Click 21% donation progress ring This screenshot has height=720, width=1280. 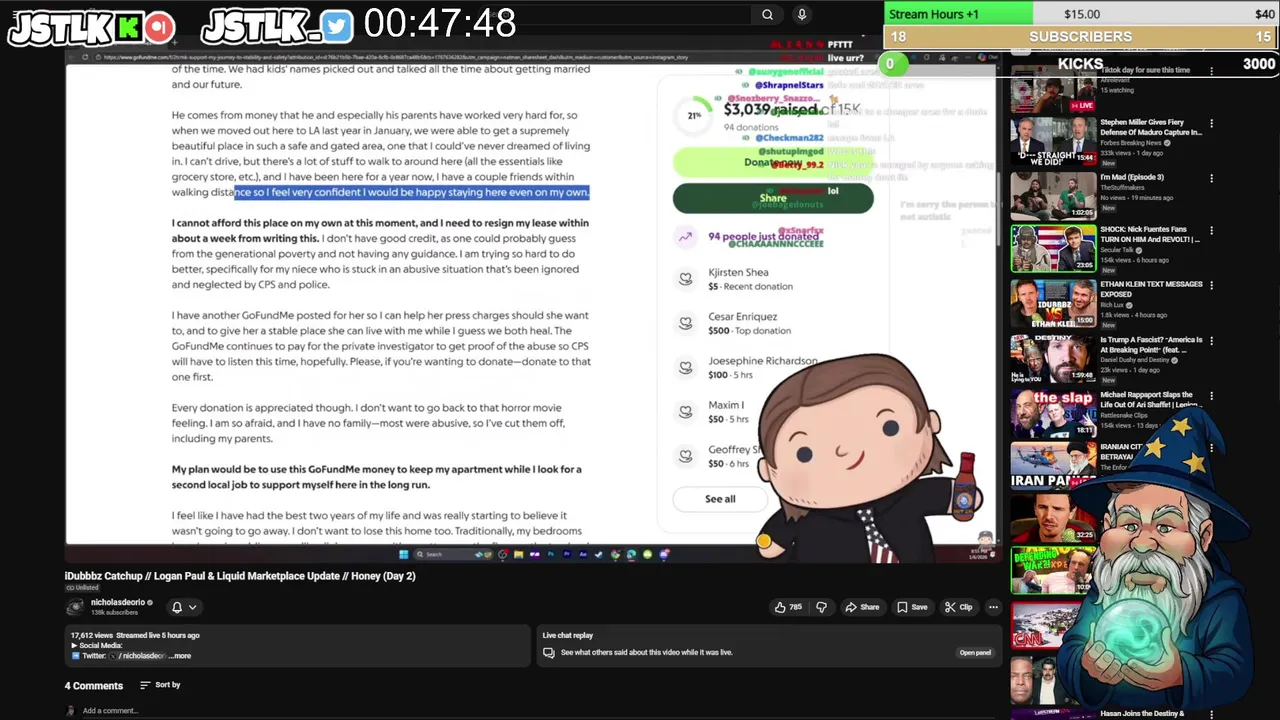click(693, 115)
